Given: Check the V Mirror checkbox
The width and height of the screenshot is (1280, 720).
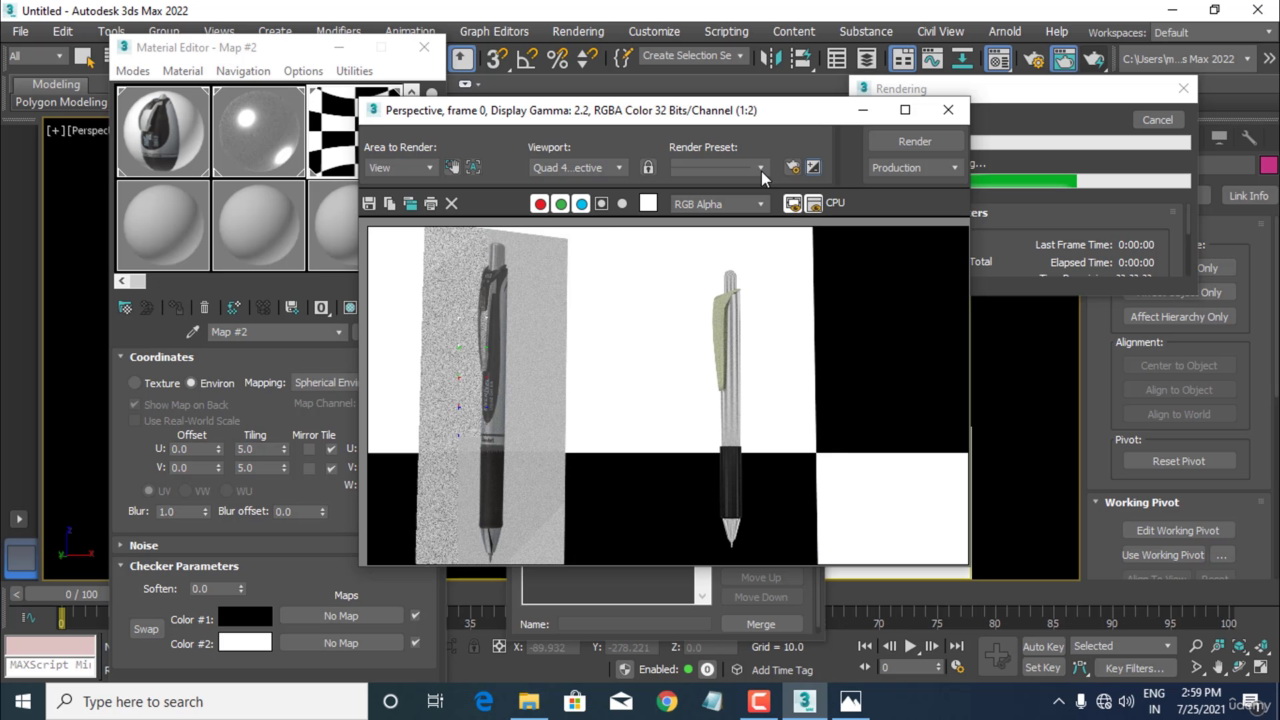Looking at the screenshot, I should point(308,468).
